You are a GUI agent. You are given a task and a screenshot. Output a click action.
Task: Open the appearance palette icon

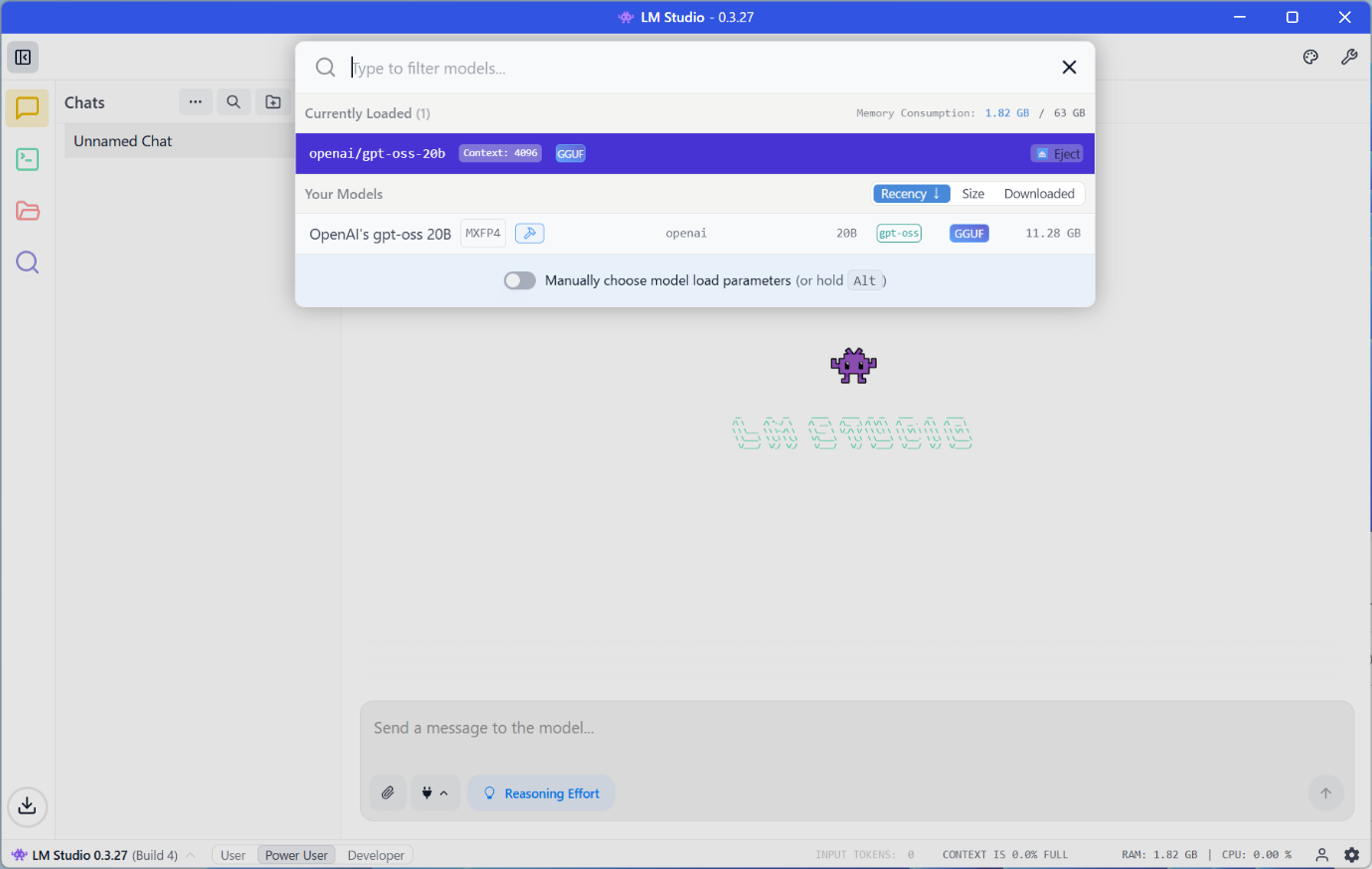tap(1310, 58)
